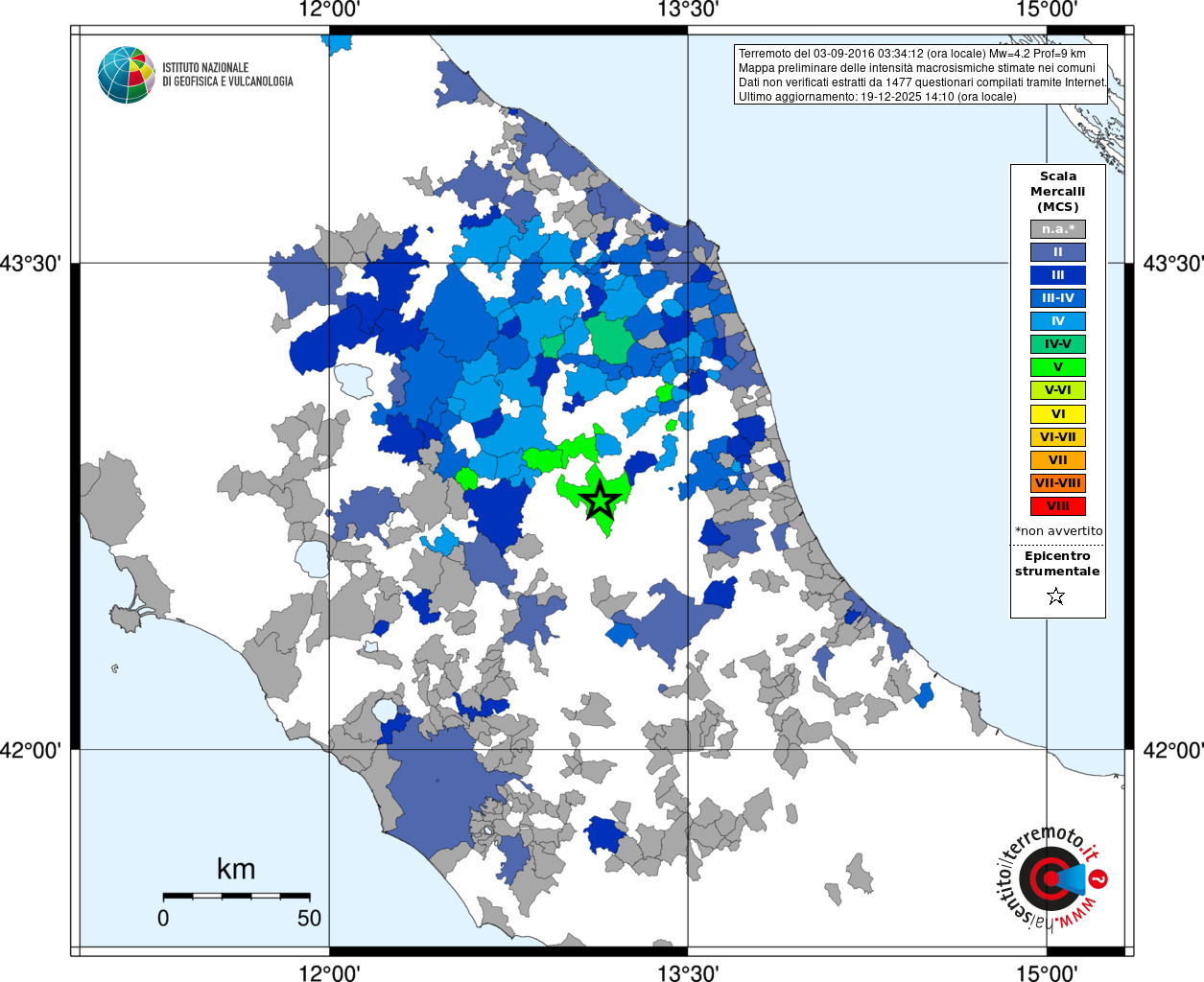Click the km unit label above the scale
Viewport: 1204px width, 982px height.
pos(236,869)
